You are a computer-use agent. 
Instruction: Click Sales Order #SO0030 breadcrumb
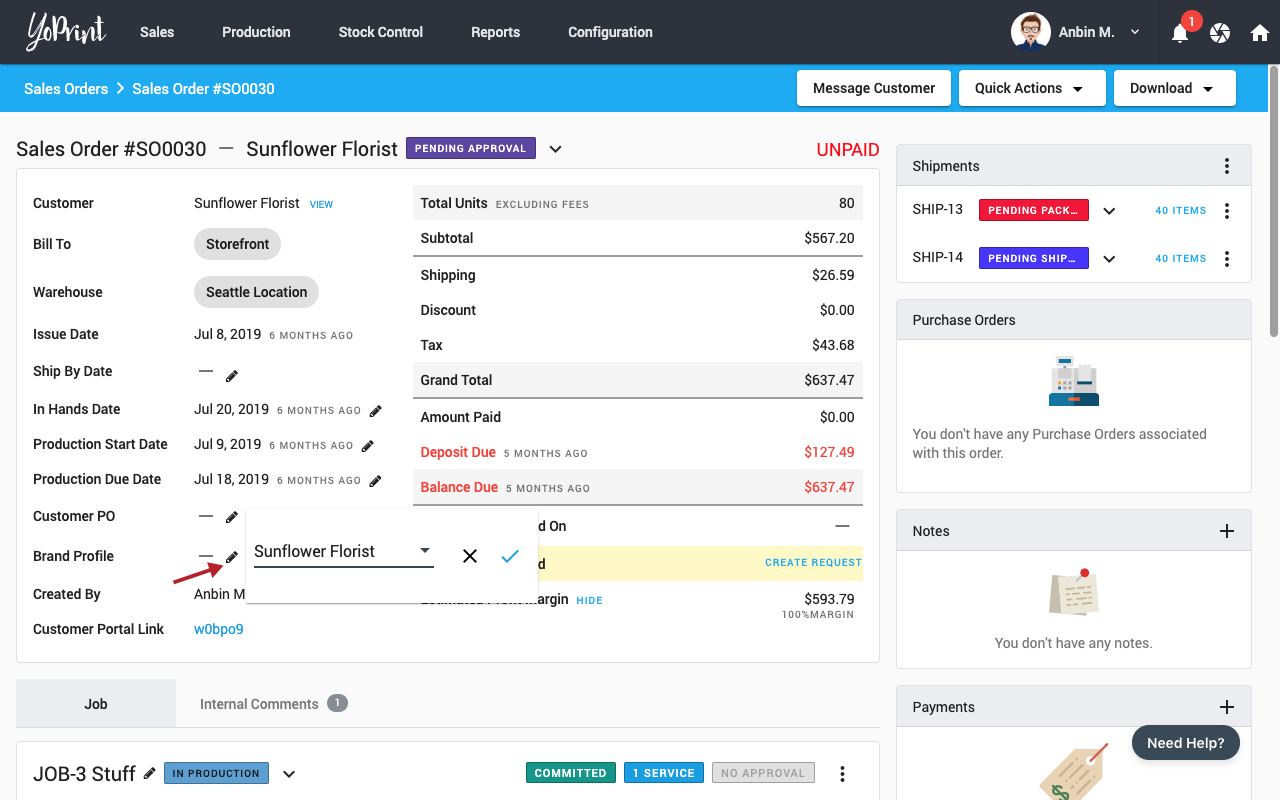[203, 88]
